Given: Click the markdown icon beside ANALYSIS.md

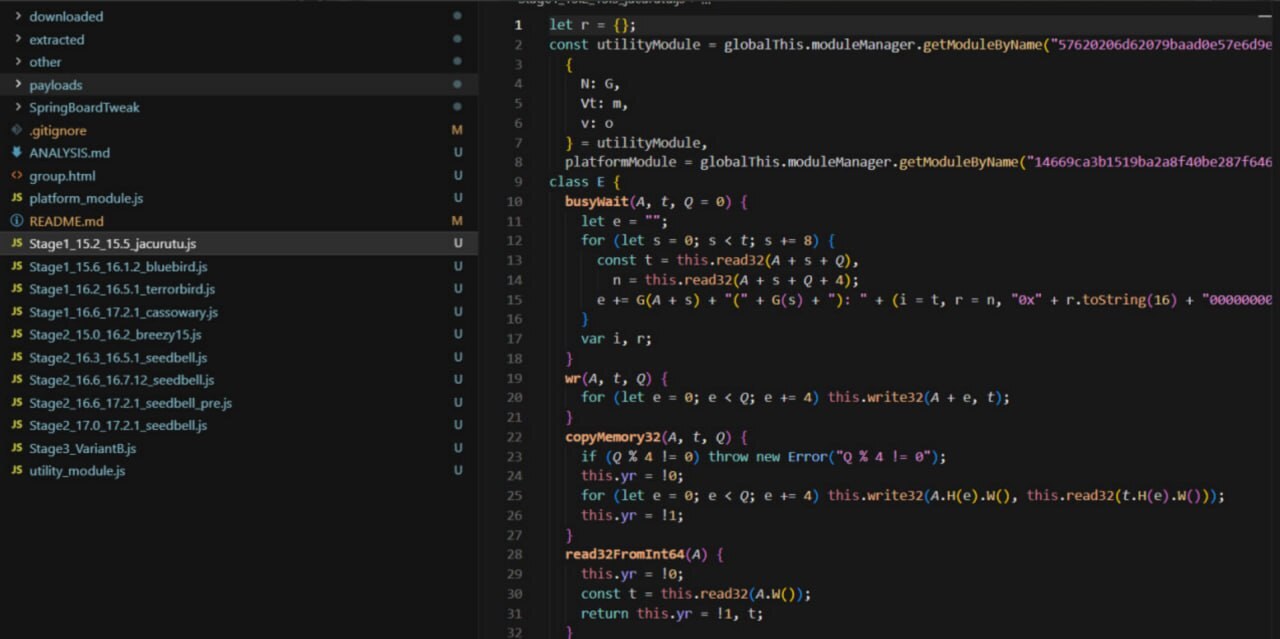Looking at the screenshot, I should (x=16, y=153).
